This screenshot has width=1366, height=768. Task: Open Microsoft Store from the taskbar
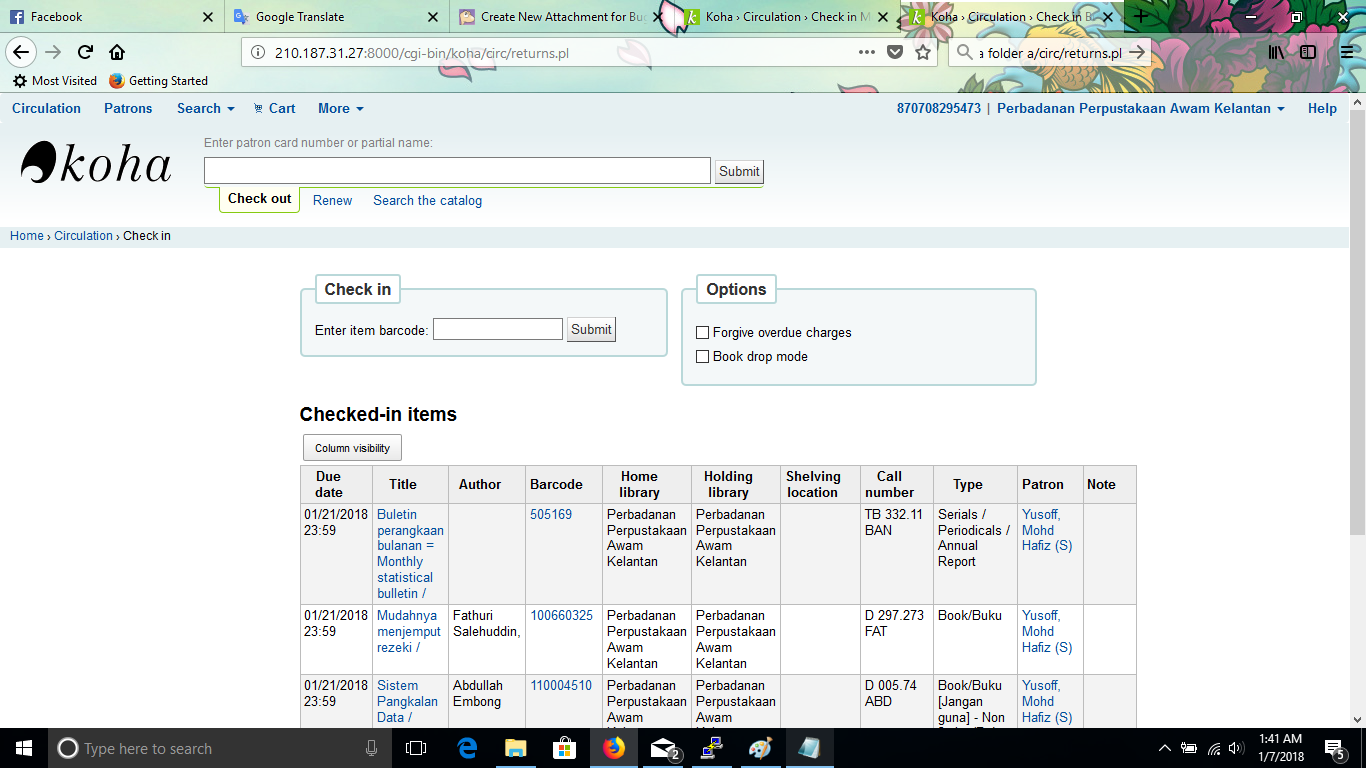[564, 748]
